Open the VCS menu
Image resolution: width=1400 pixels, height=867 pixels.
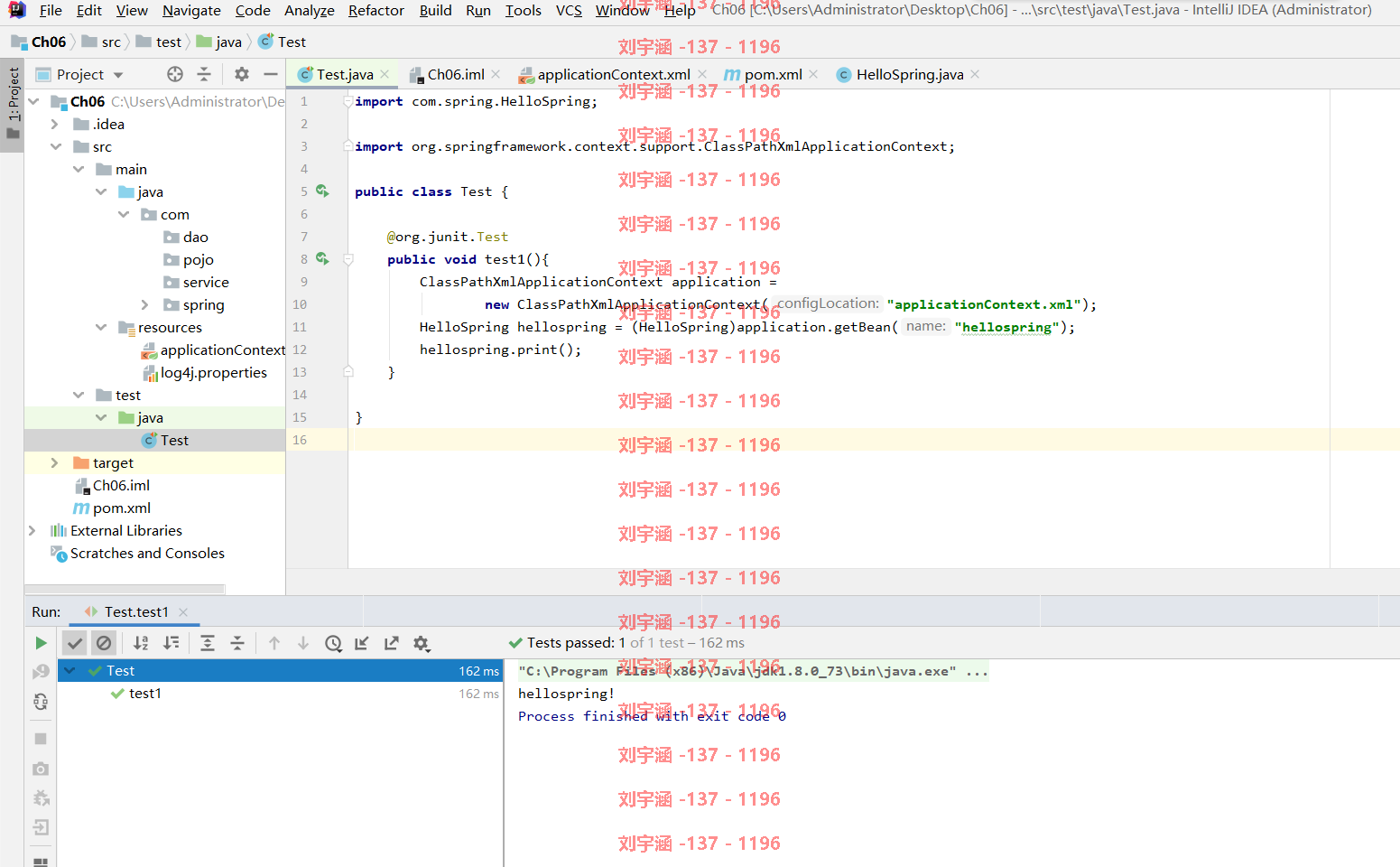pyautogui.click(x=569, y=10)
